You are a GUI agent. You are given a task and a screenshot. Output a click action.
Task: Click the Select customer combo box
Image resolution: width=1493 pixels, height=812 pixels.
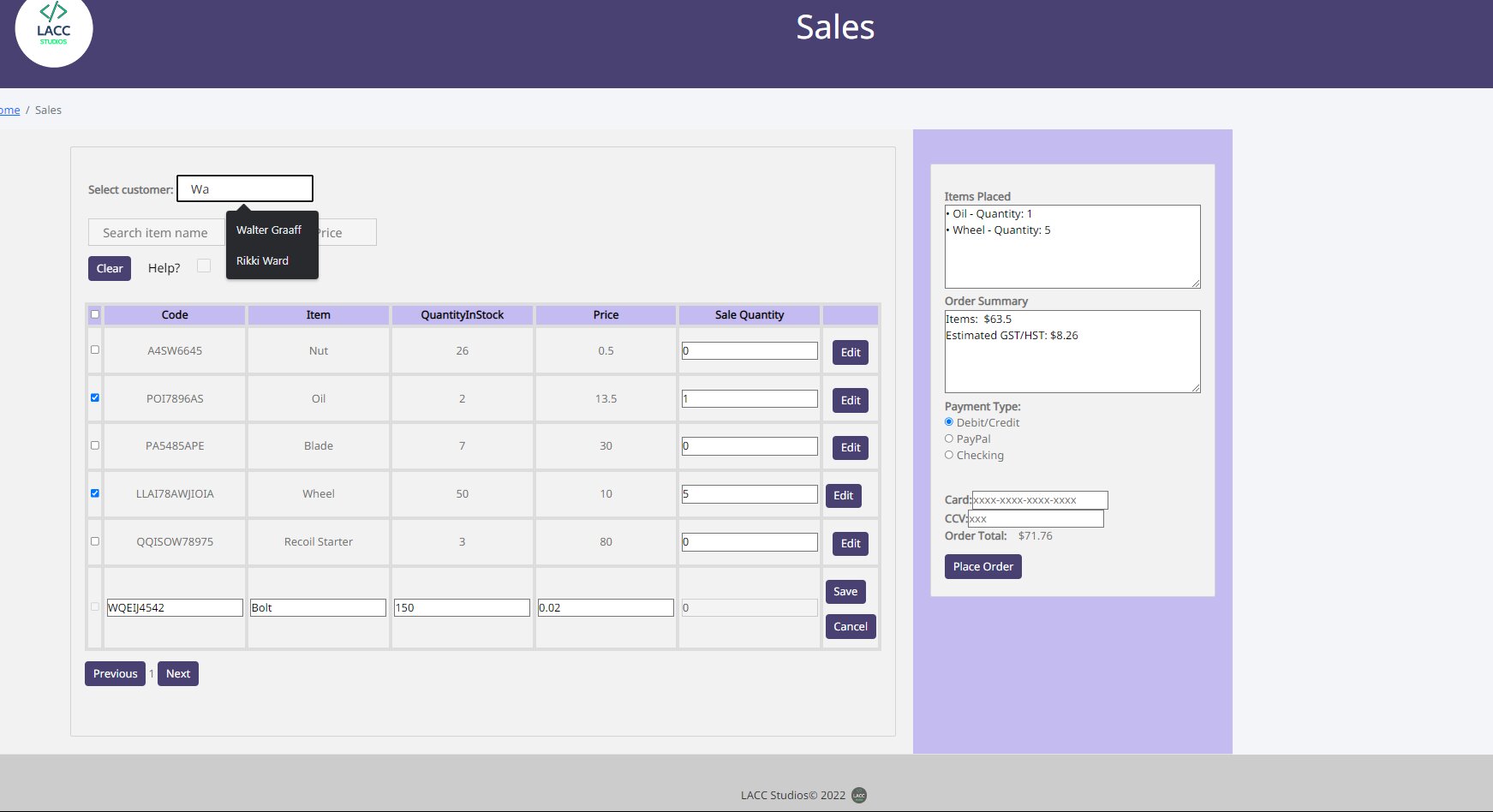coord(245,188)
